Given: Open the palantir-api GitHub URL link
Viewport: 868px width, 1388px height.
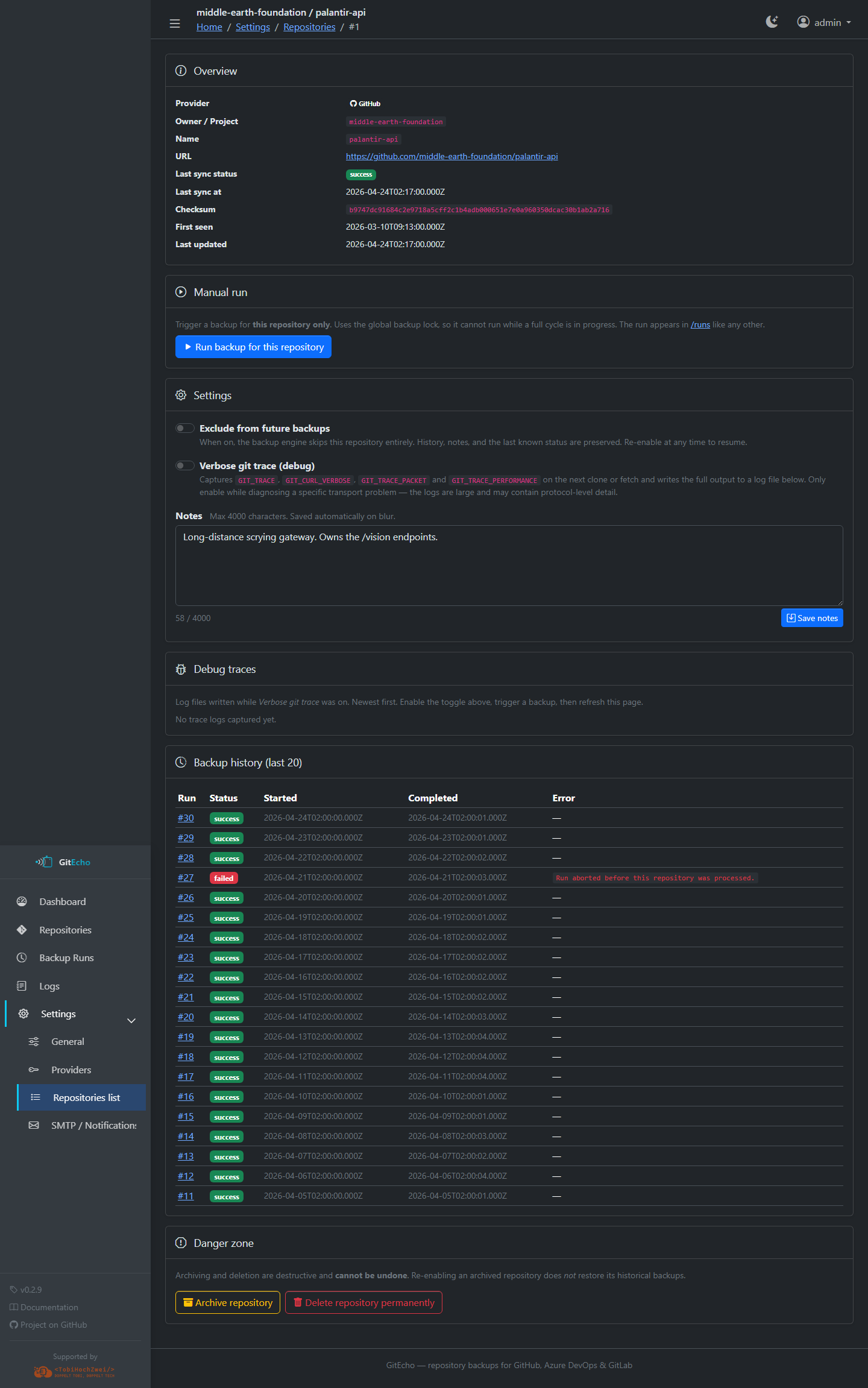Looking at the screenshot, I should [451, 156].
